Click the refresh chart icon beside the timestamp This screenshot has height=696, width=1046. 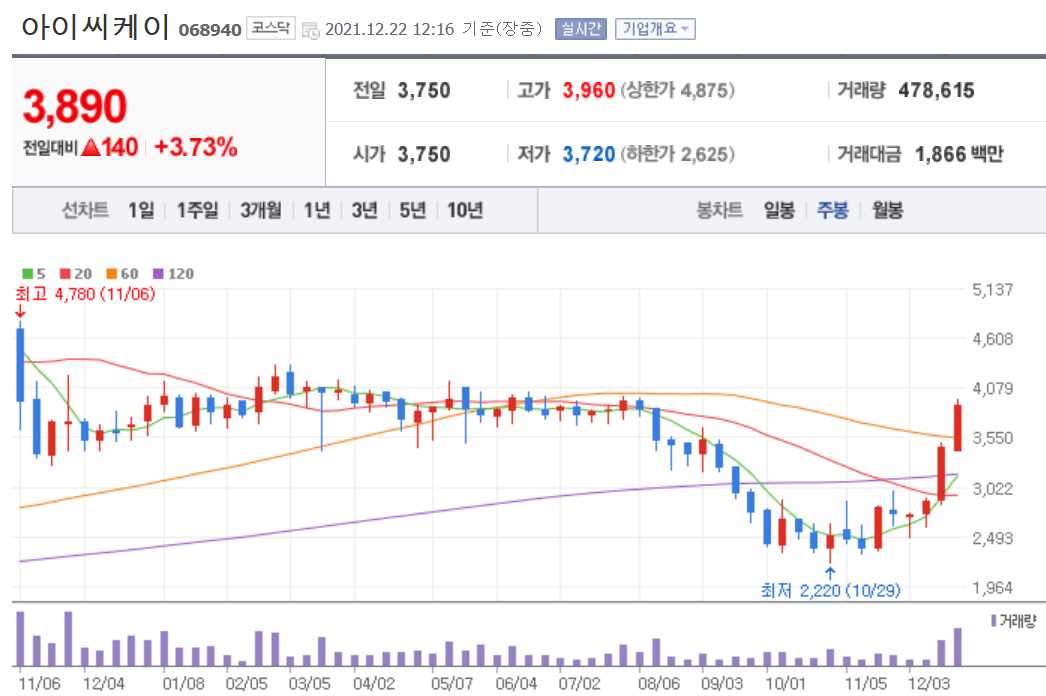click(x=313, y=28)
